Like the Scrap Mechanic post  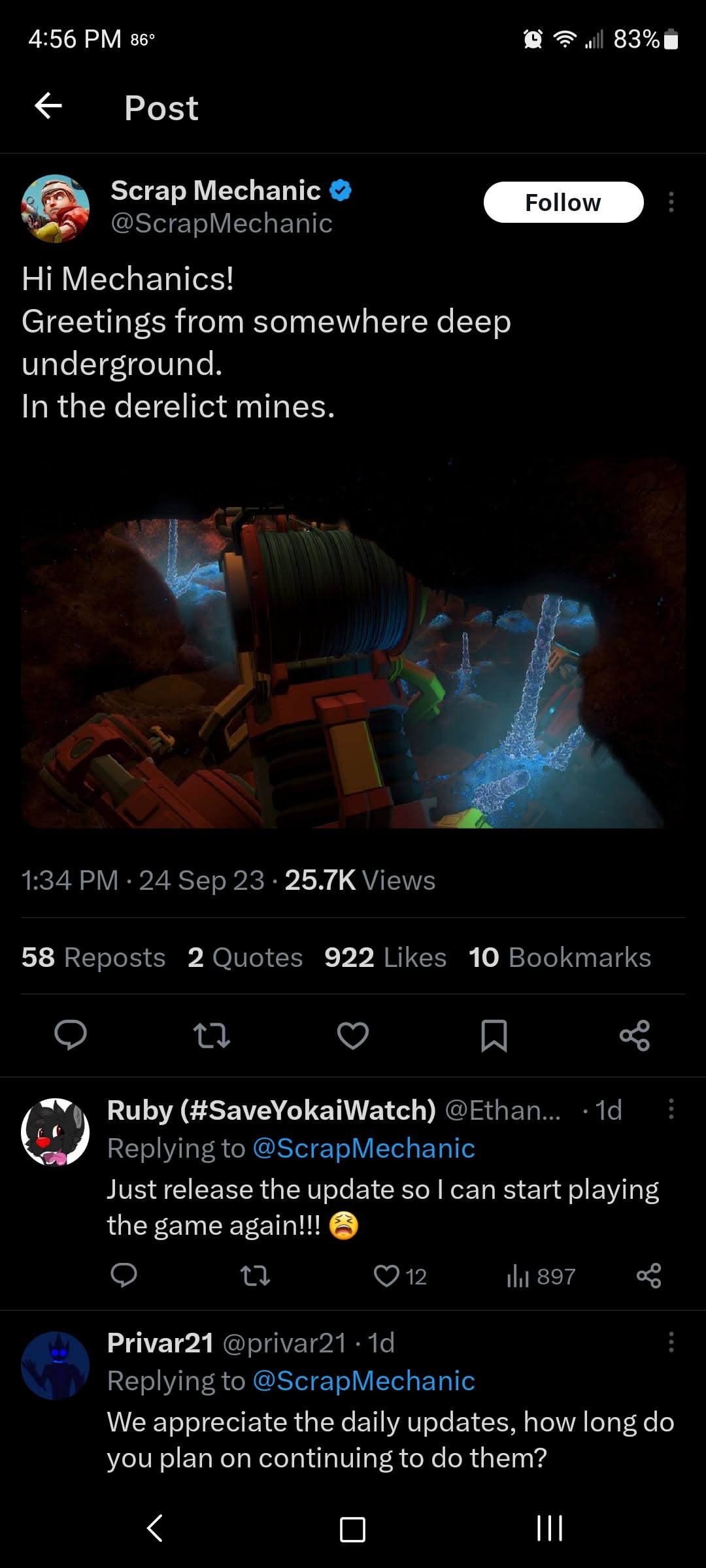click(353, 1035)
